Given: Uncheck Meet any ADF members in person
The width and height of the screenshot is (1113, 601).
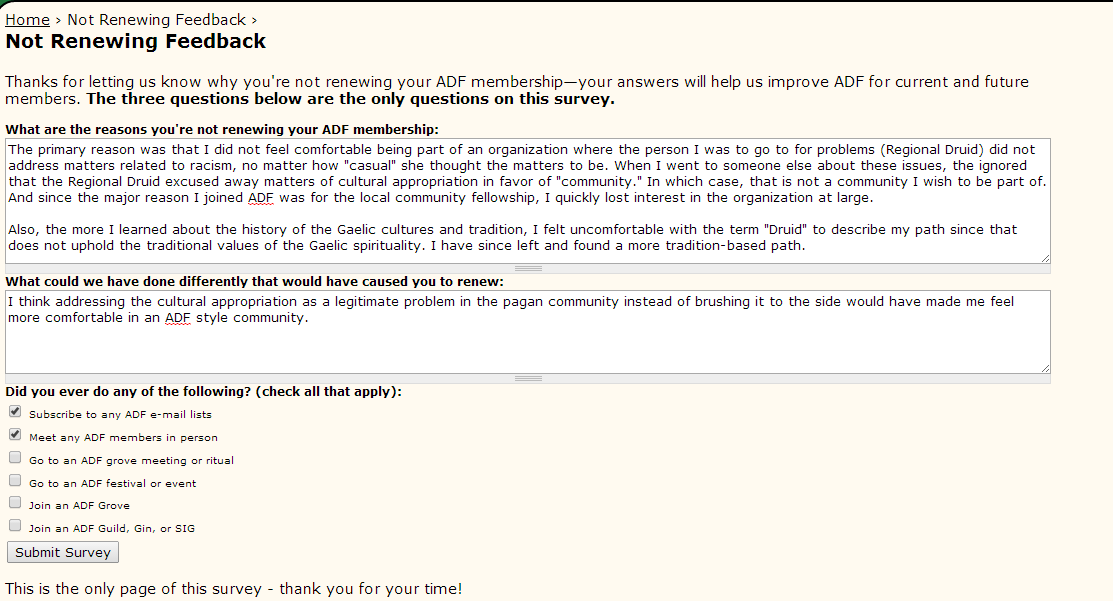Looking at the screenshot, I should pos(15,434).
